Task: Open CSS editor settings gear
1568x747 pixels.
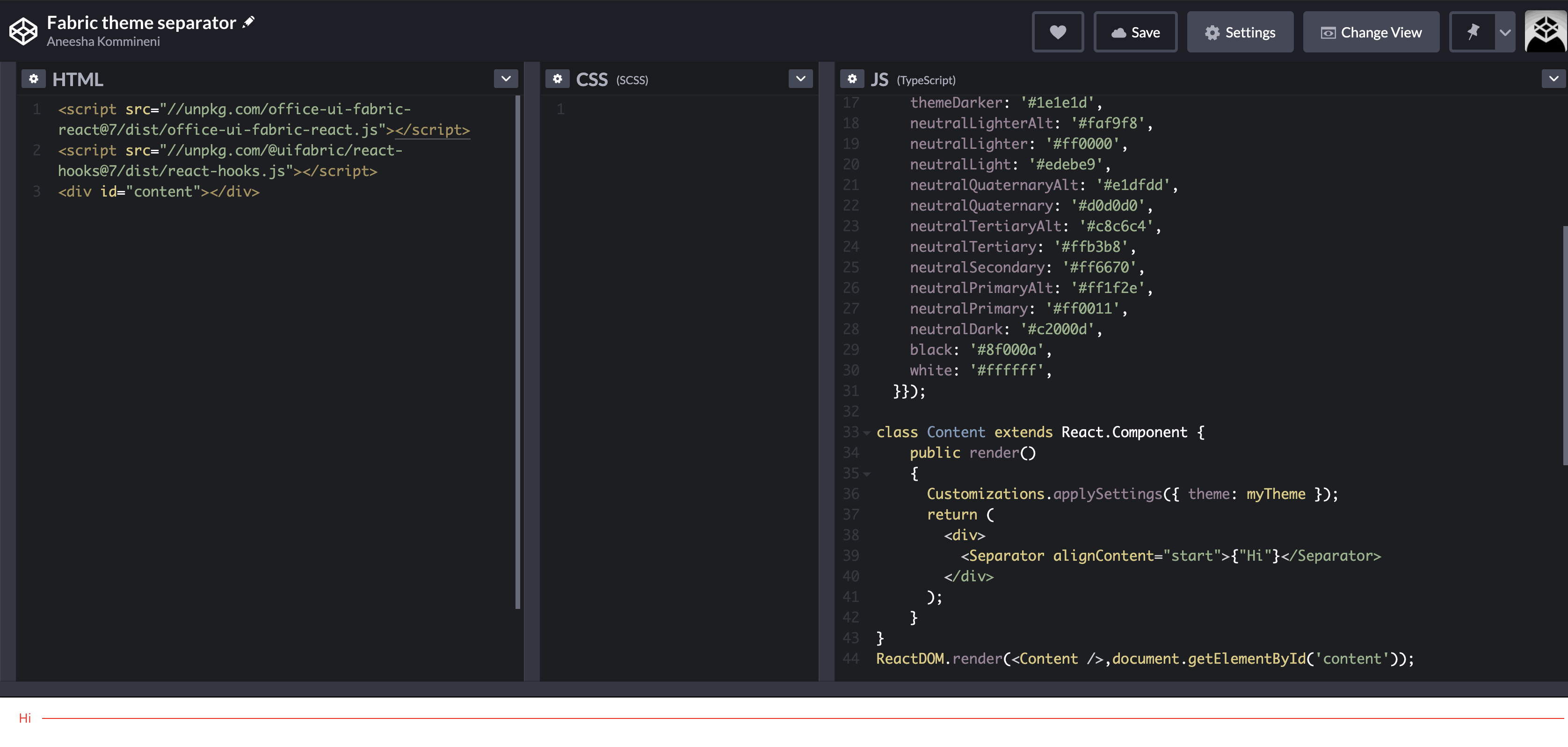Action: [557, 79]
